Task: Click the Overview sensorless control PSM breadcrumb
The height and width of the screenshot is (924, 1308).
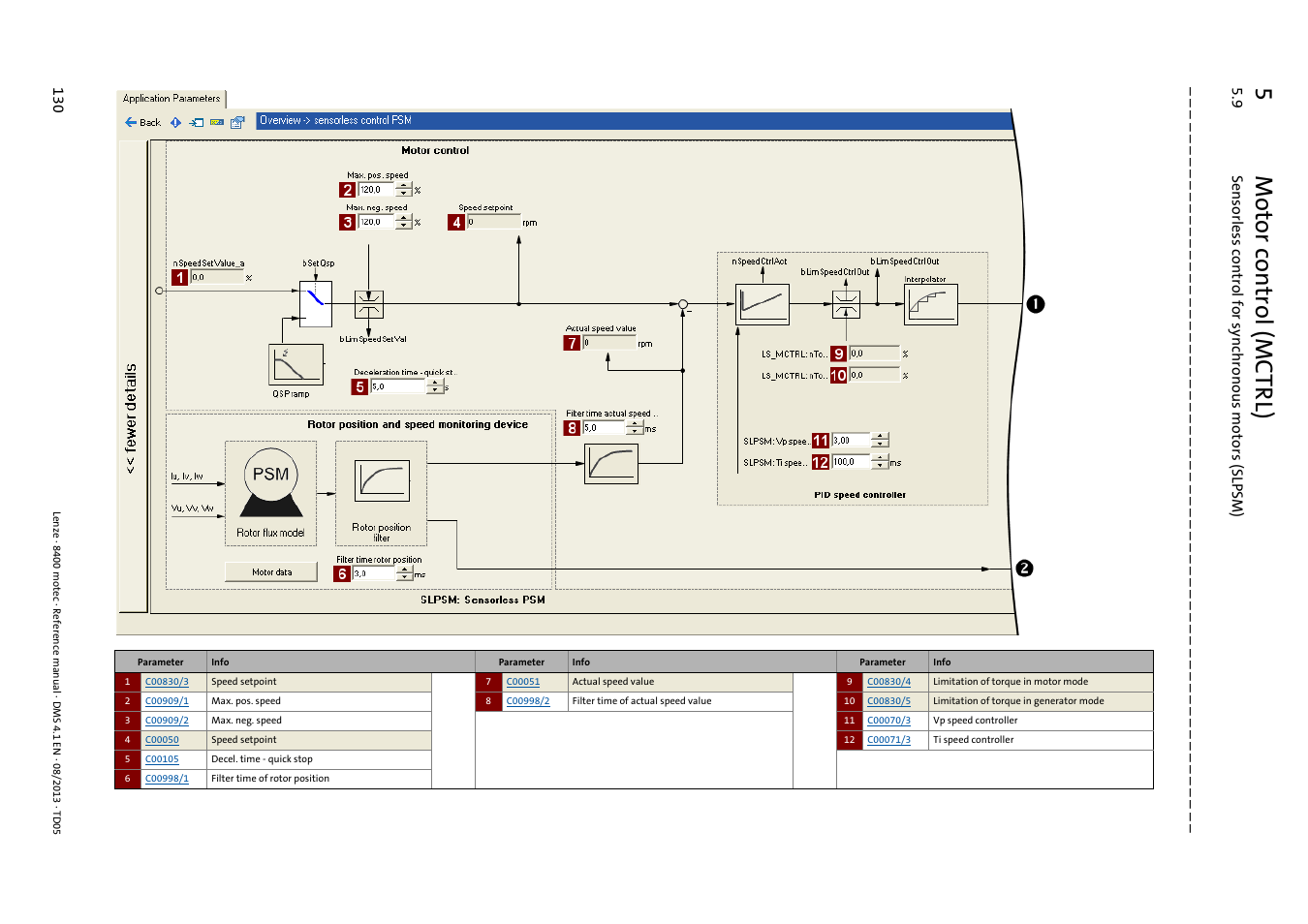Action: pos(335,120)
